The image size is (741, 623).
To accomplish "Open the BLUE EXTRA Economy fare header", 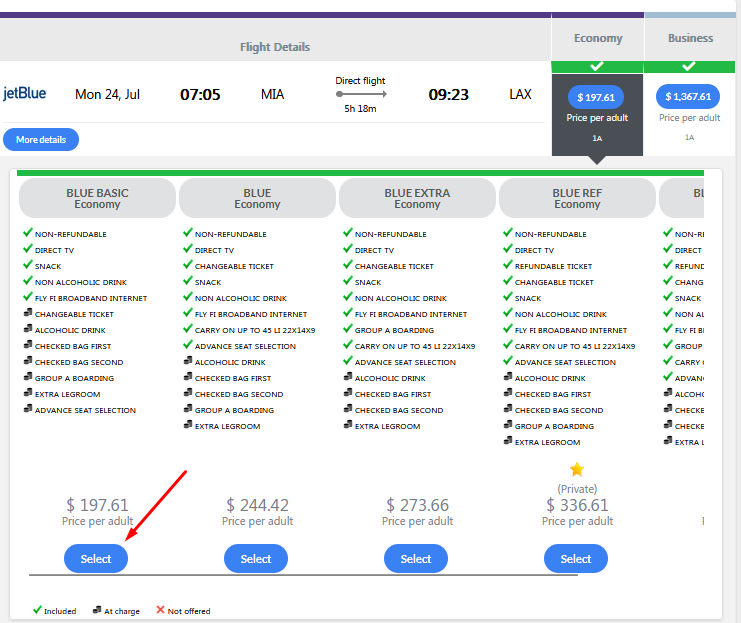I will coord(417,199).
